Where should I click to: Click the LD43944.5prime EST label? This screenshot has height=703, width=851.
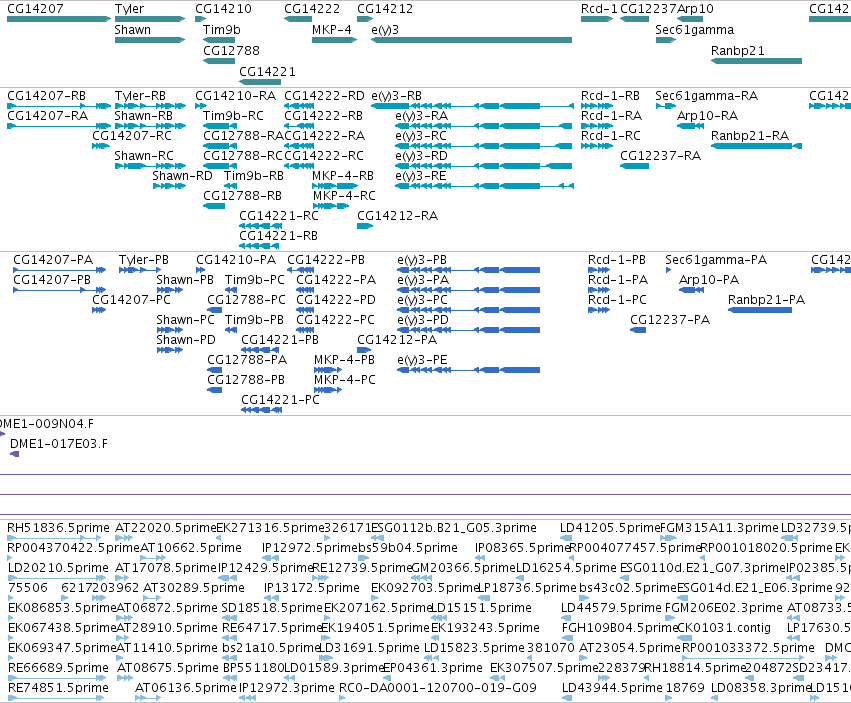pyautogui.click(x=612, y=688)
